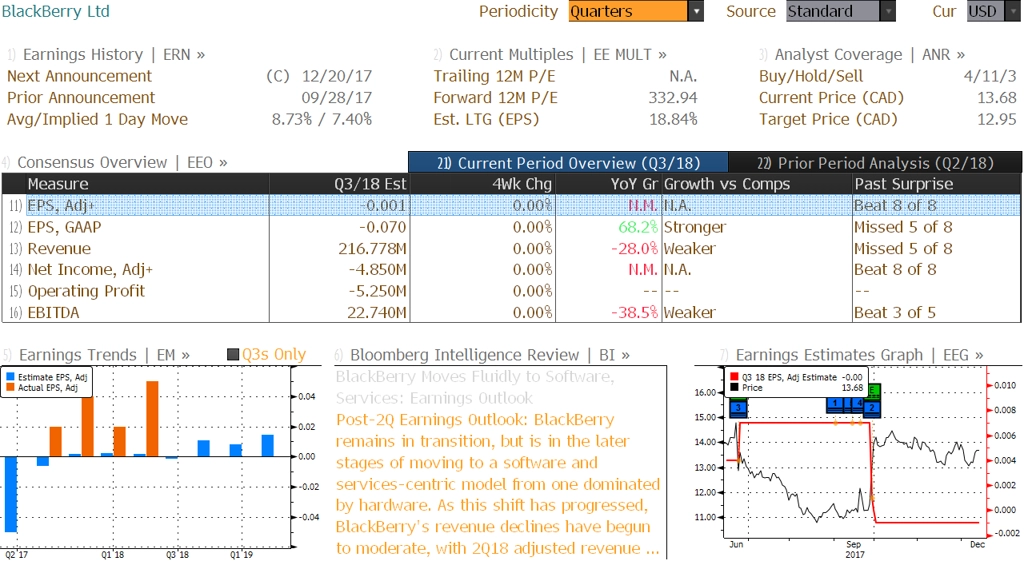
Task: Click the Est. LTG (EPS) value 18.84%
Action: [x=673, y=120]
